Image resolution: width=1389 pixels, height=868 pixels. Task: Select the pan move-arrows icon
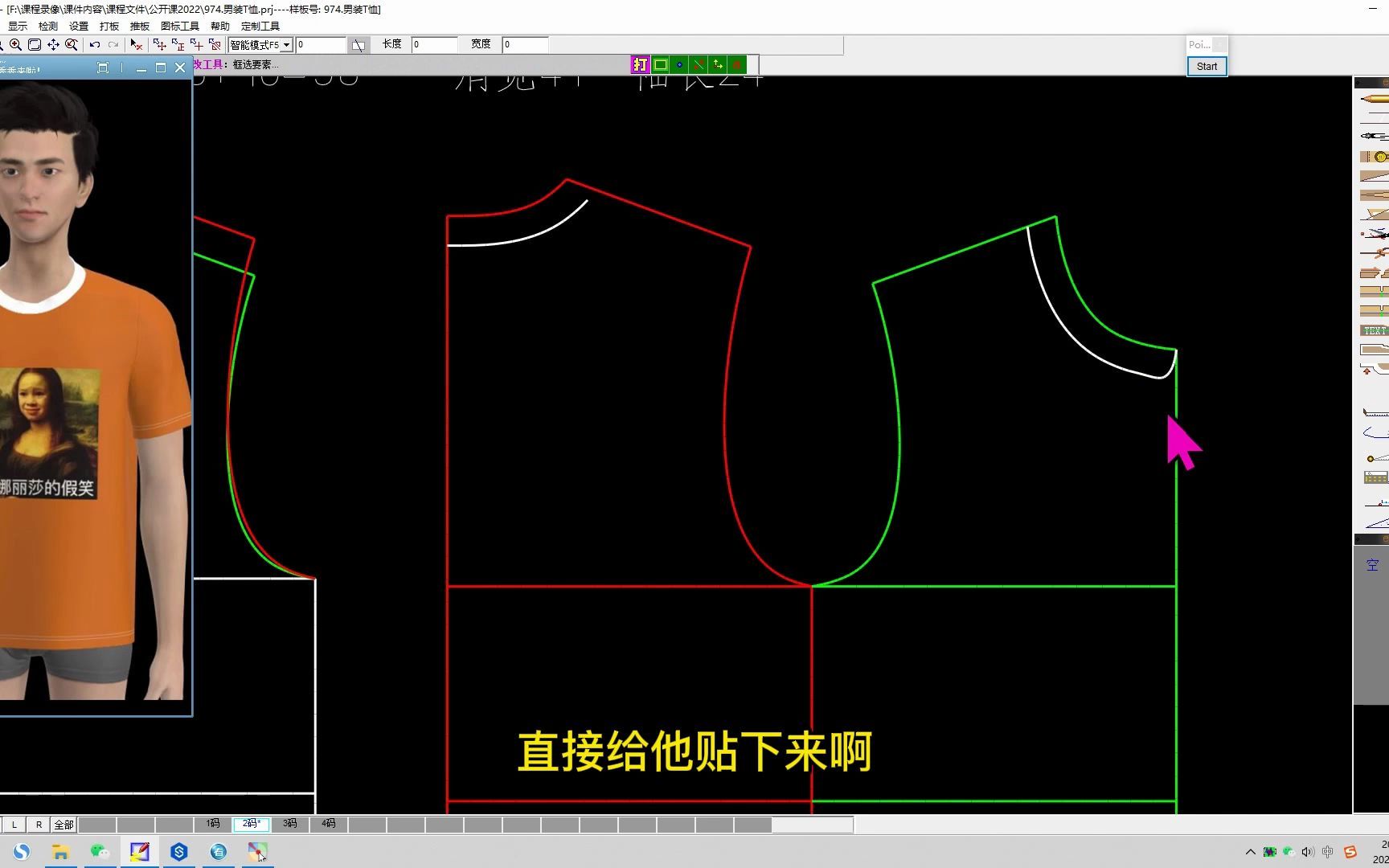click(53, 45)
